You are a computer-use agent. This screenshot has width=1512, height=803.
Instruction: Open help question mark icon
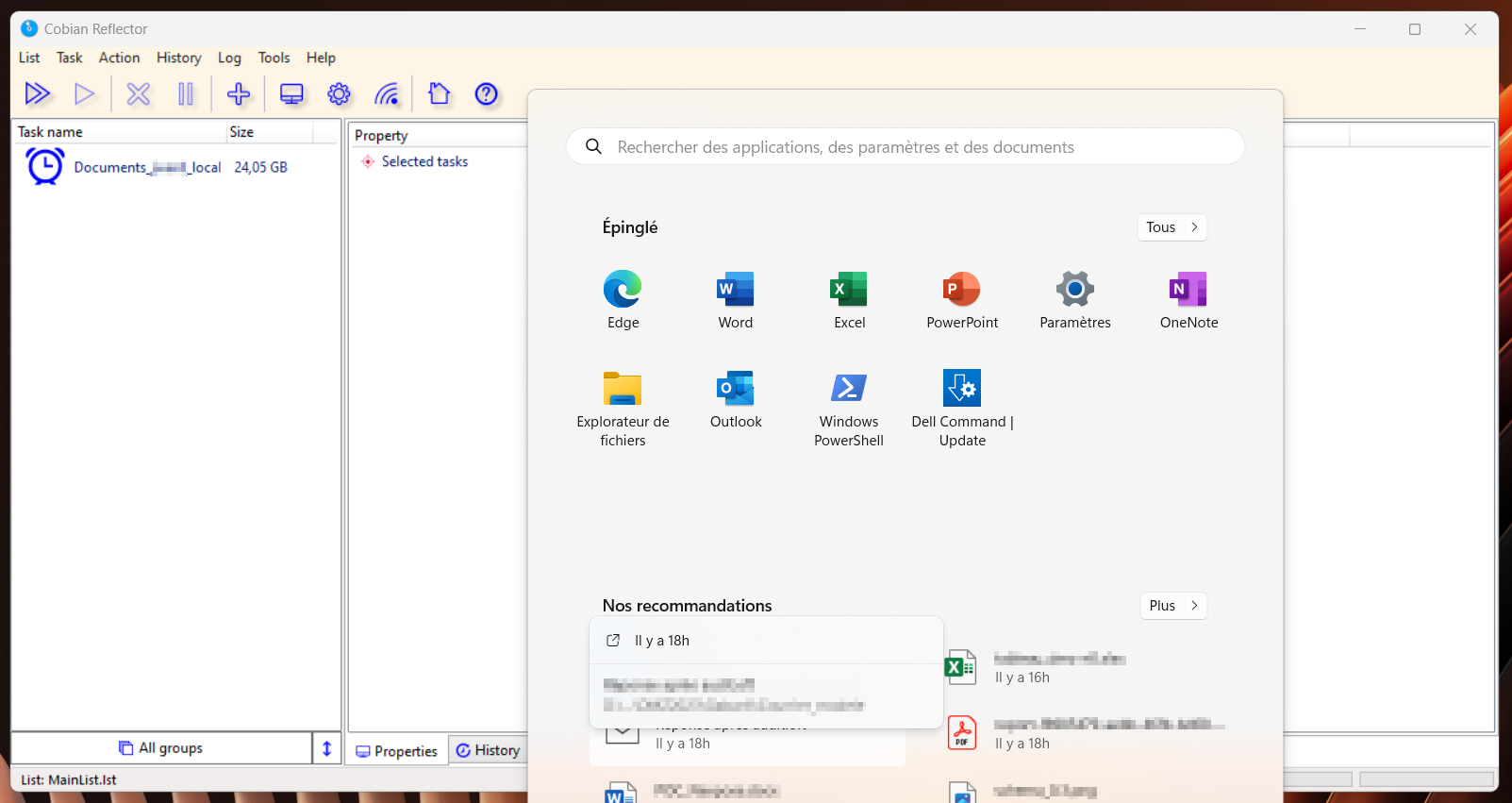tap(487, 93)
